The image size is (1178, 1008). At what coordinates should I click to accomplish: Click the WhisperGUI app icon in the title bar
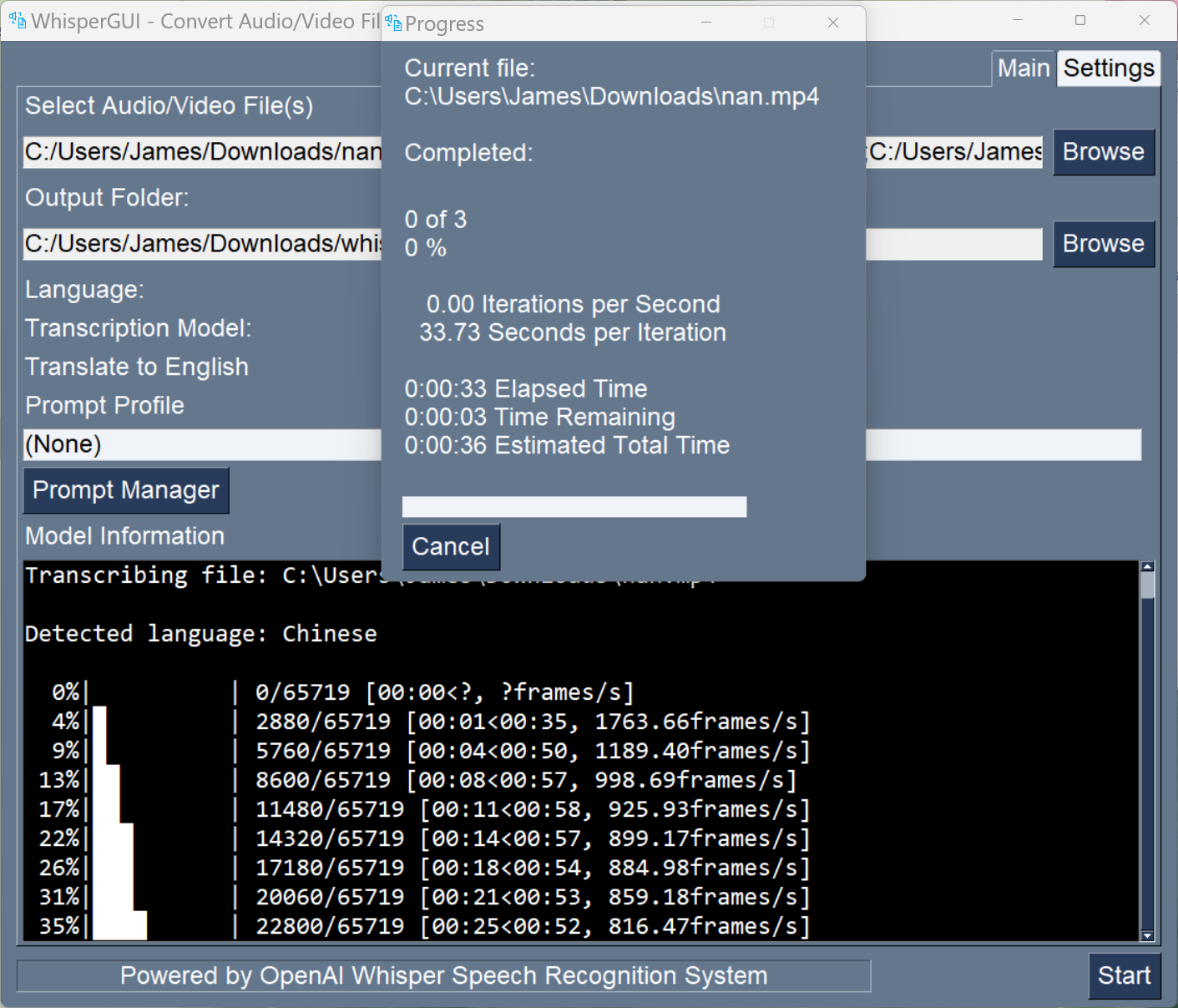[17, 19]
